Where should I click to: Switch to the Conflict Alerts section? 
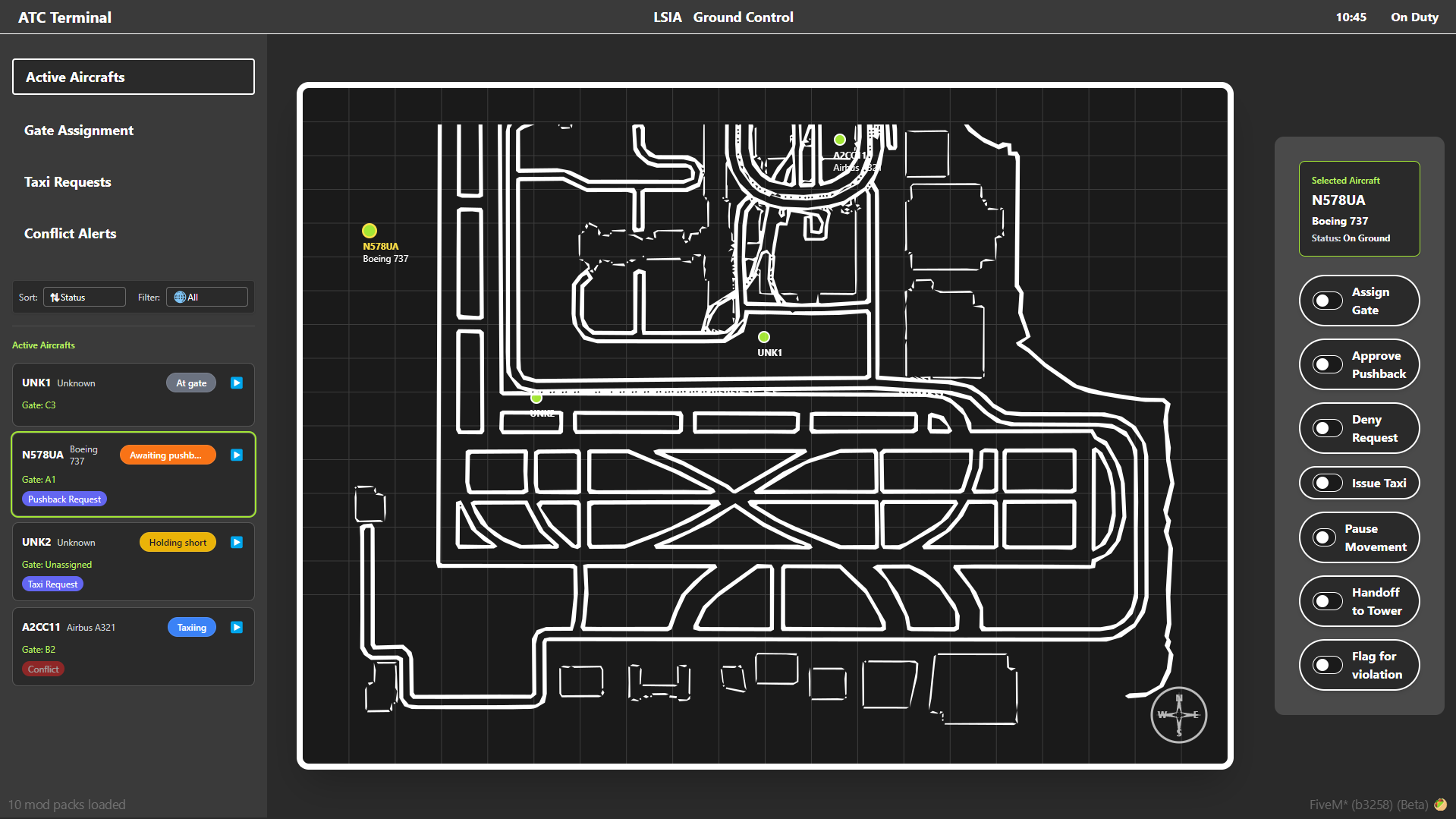[71, 234]
